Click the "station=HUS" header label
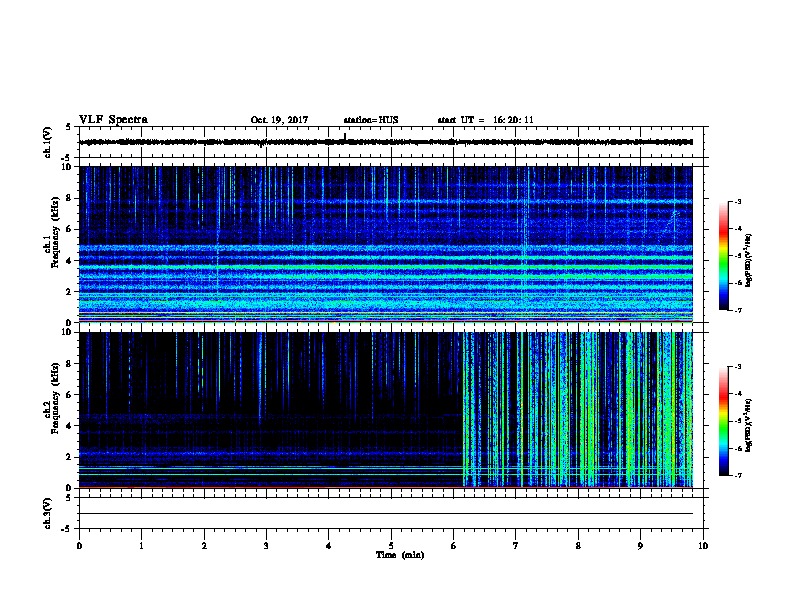Viewport: 792px width, 612px height. (x=371, y=120)
